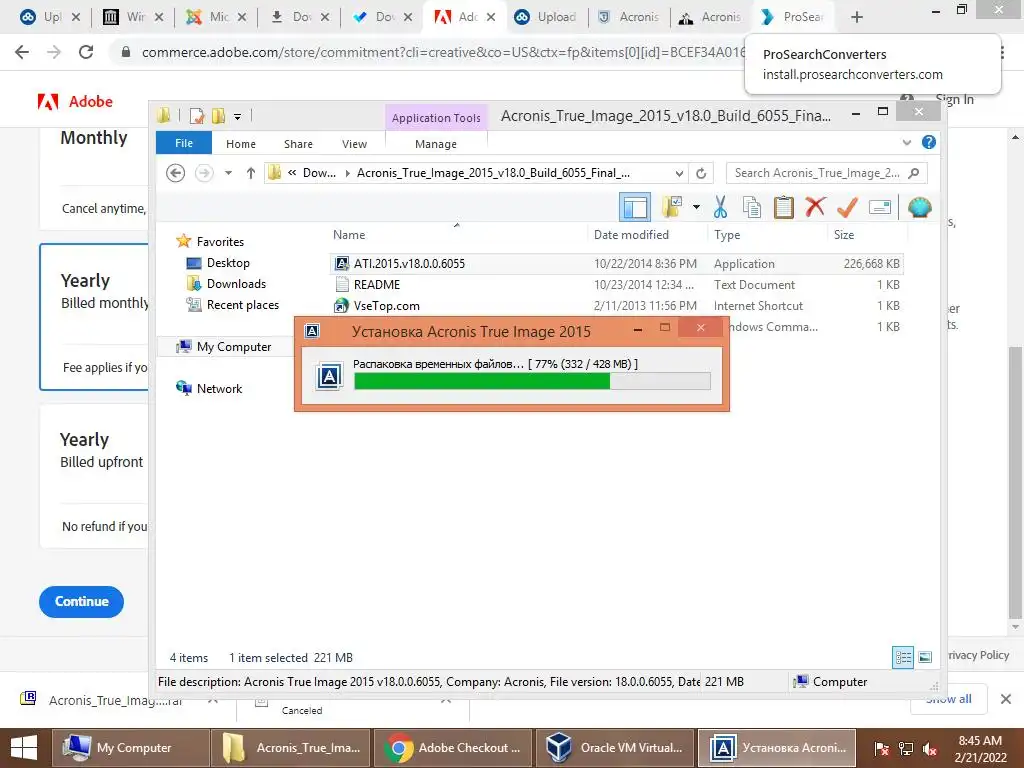The height and width of the screenshot is (768, 1024).
Task: Switch to the Upload Chrome tab
Action: [x=549, y=17]
